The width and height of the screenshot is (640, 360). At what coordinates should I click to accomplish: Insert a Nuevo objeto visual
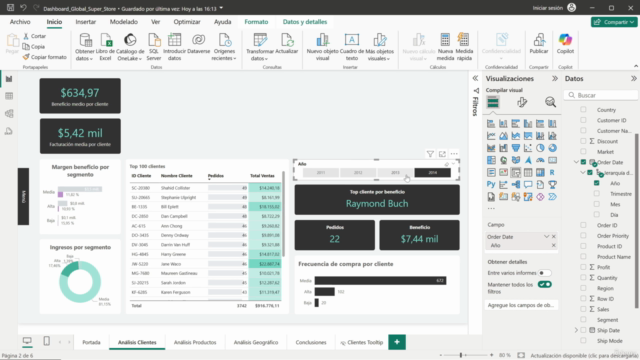(322, 47)
